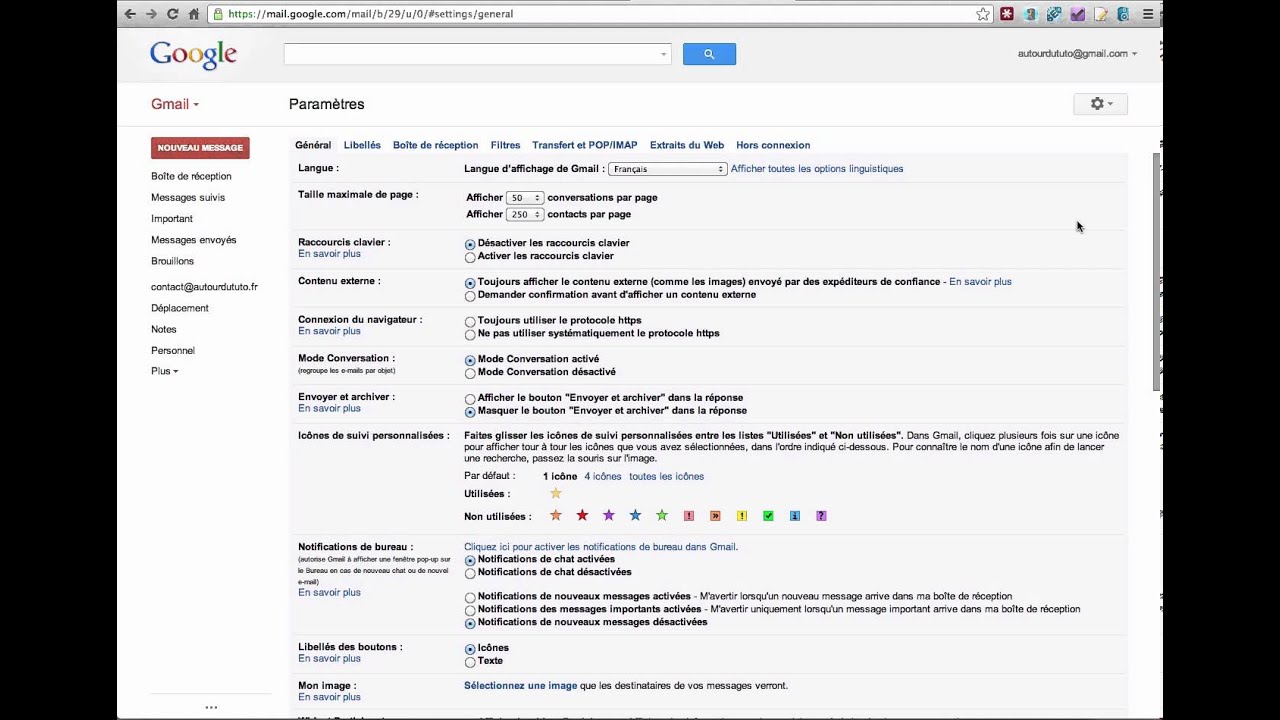Click the Google logo
The width and height of the screenshot is (1280, 720).
pos(193,55)
